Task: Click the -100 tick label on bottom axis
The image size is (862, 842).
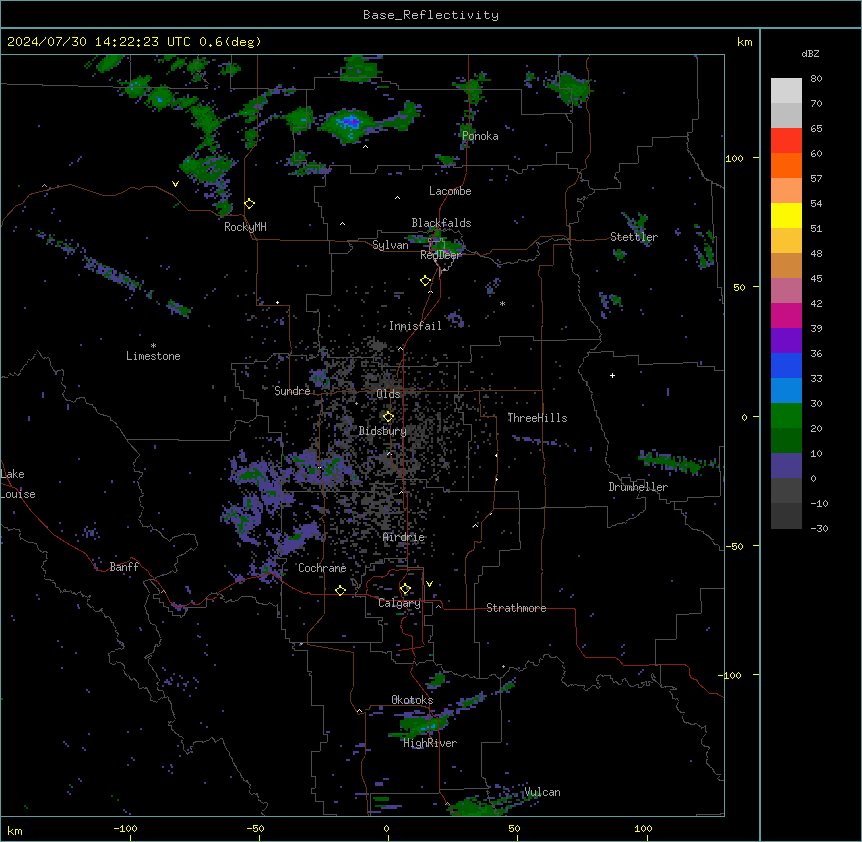Action: click(125, 828)
